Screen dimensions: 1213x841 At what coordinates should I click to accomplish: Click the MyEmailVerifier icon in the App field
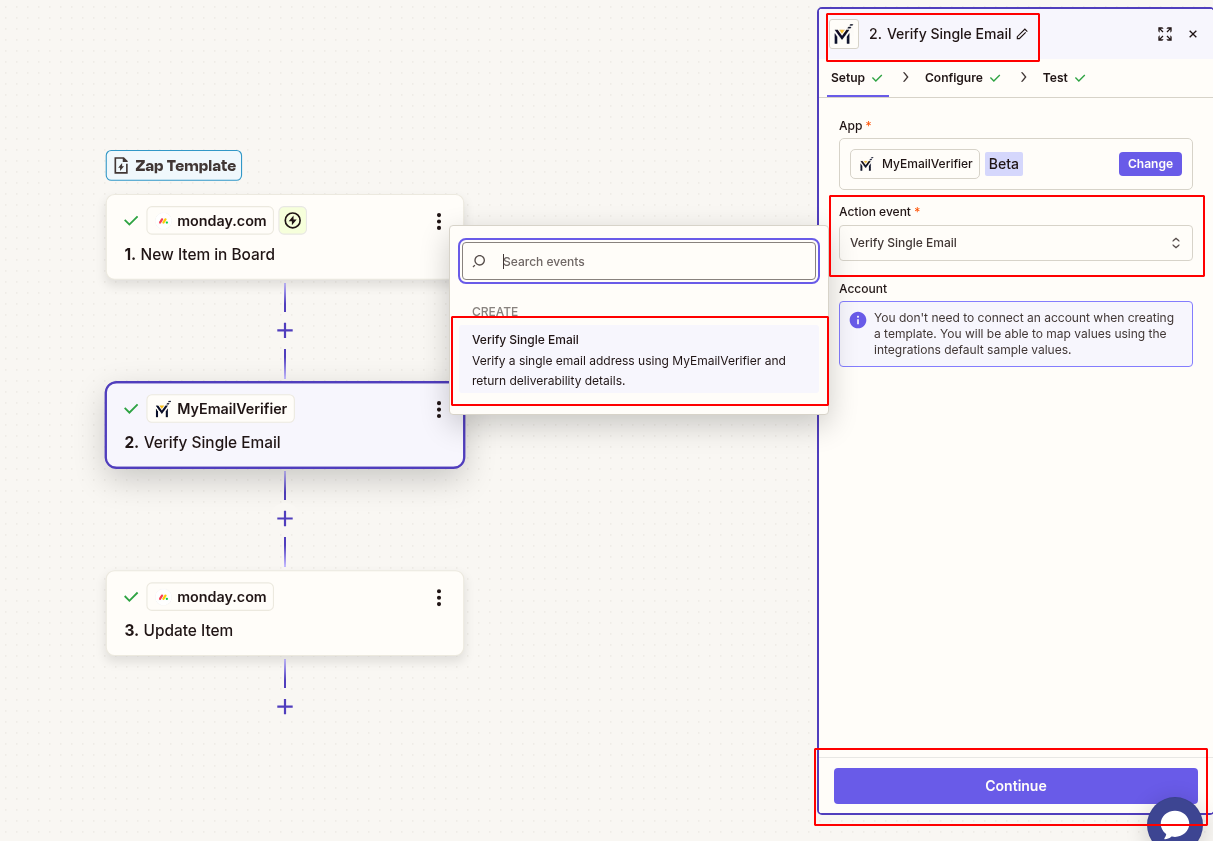866,163
